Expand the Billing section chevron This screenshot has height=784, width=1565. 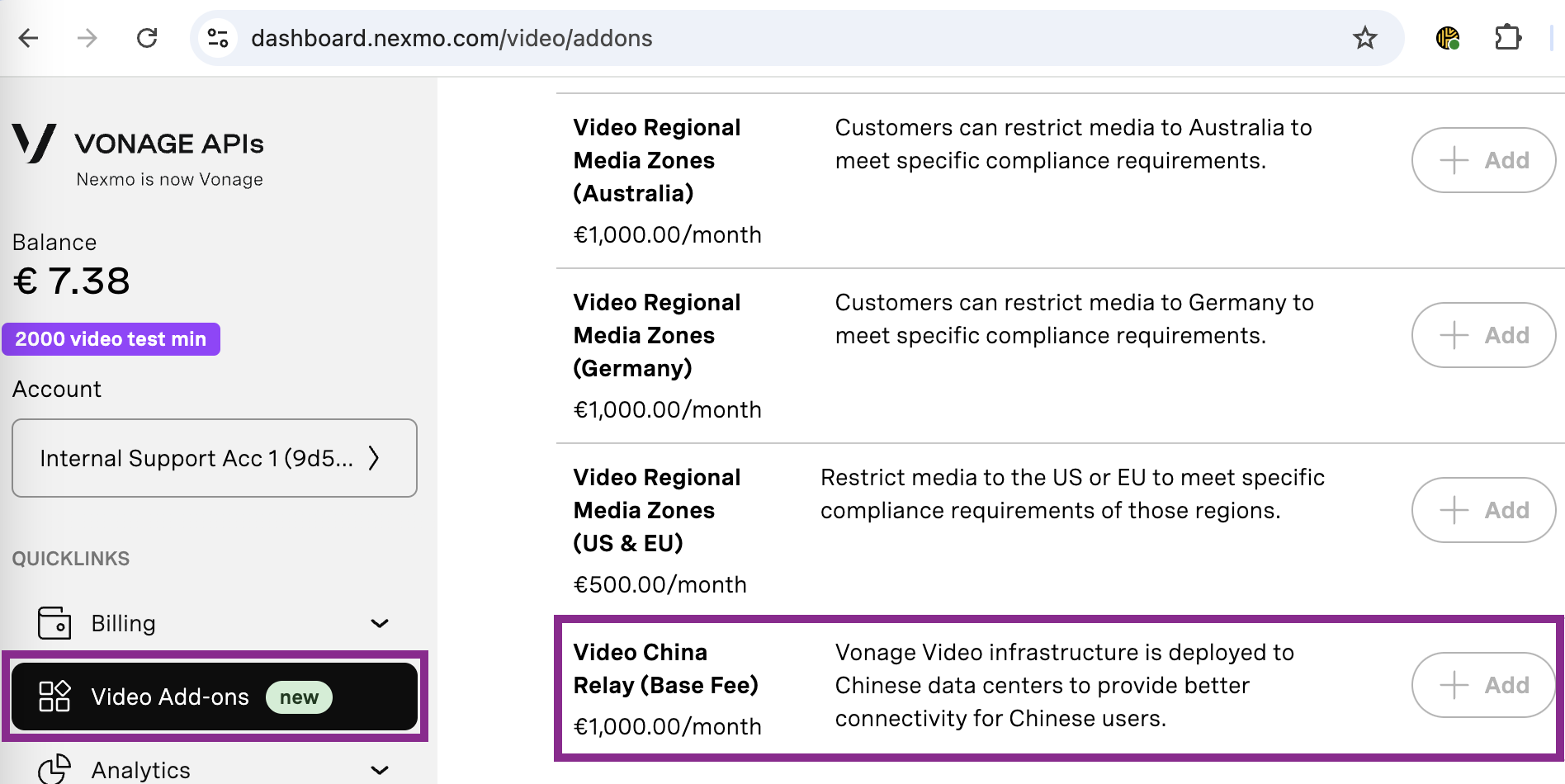(x=380, y=623)
